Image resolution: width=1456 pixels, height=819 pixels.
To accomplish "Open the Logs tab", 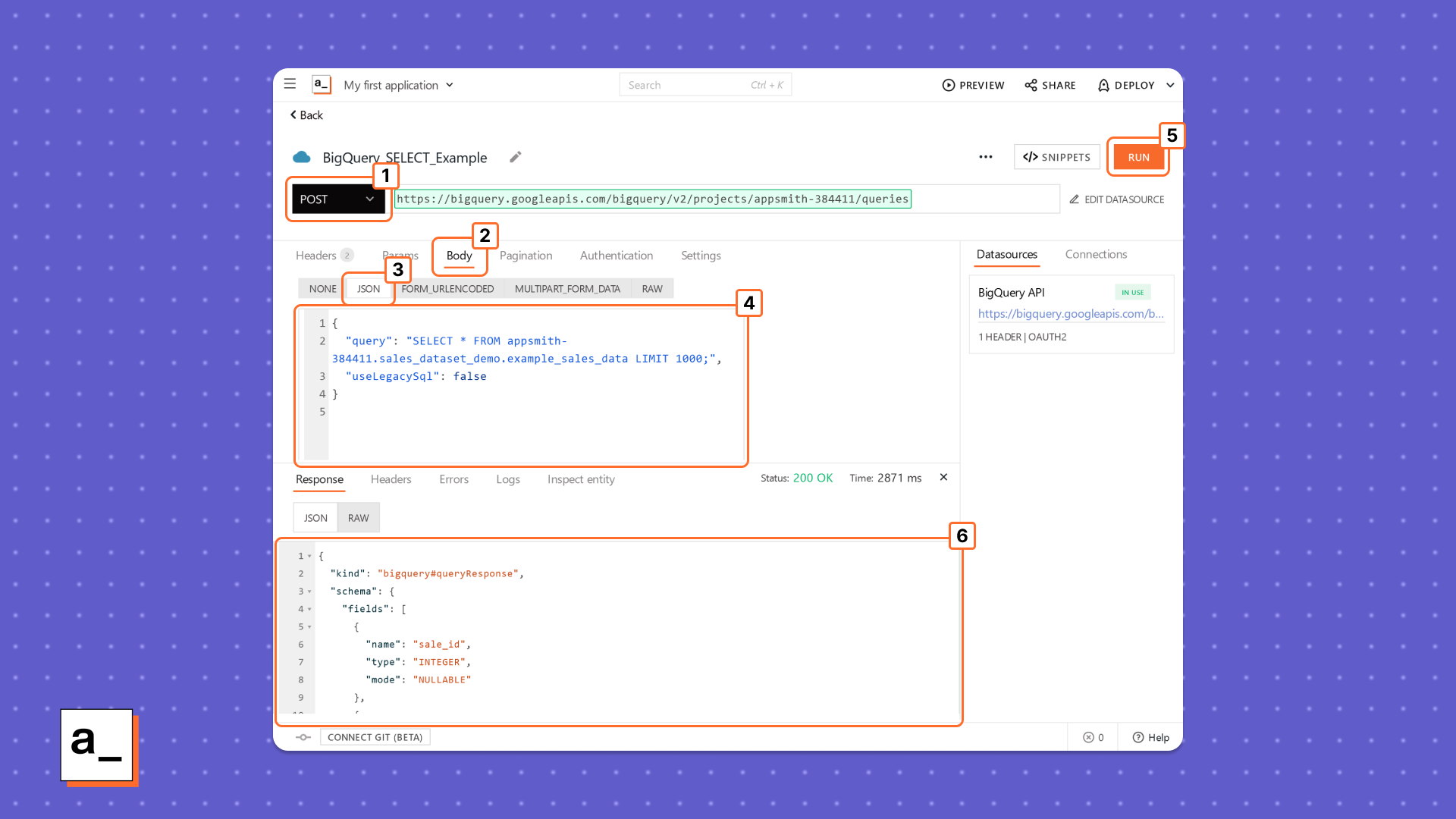I will click(508, 479).
